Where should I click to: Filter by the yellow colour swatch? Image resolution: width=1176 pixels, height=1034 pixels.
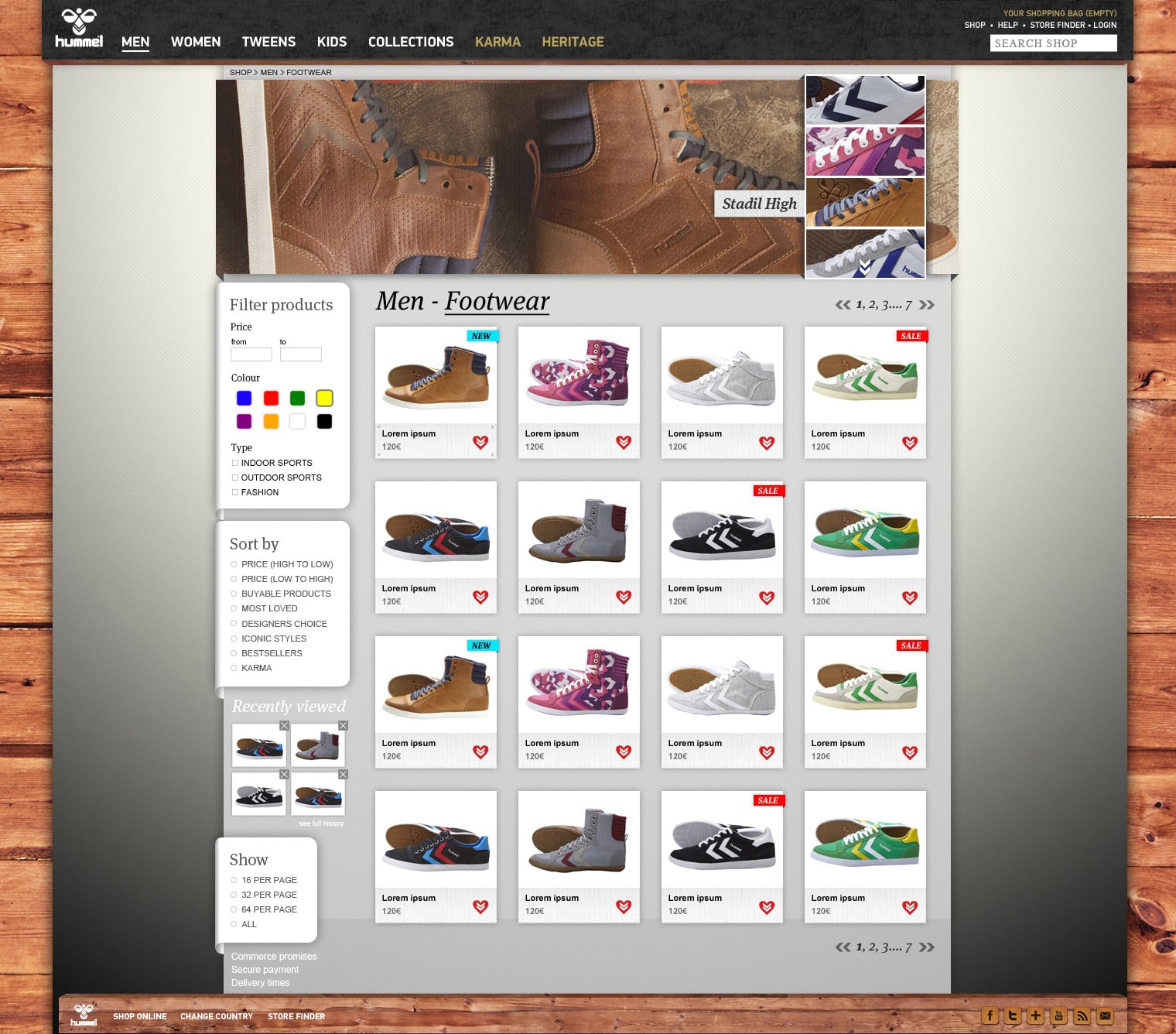click(x=324, y=398)
